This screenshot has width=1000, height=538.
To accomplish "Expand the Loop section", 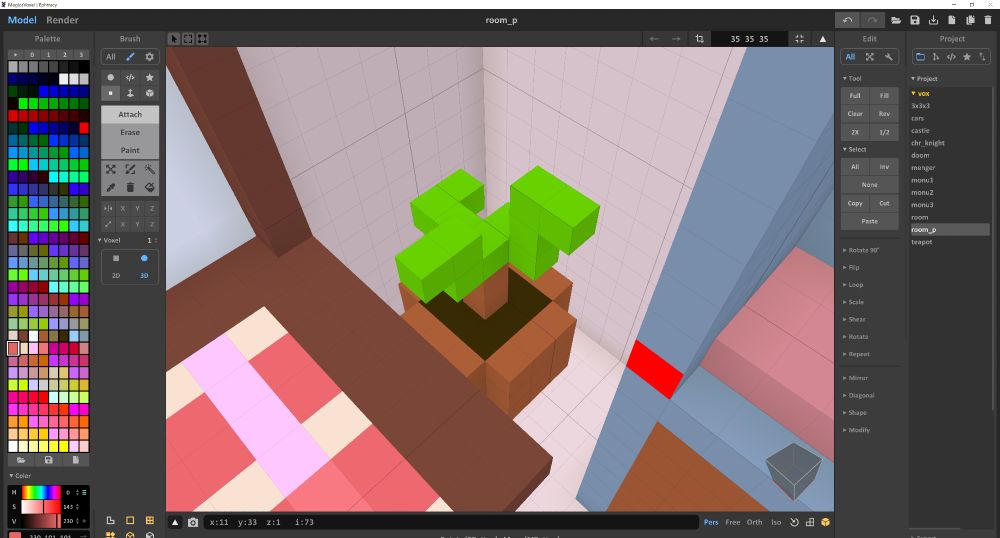I will pyautogui.click(x=853, y=284).
